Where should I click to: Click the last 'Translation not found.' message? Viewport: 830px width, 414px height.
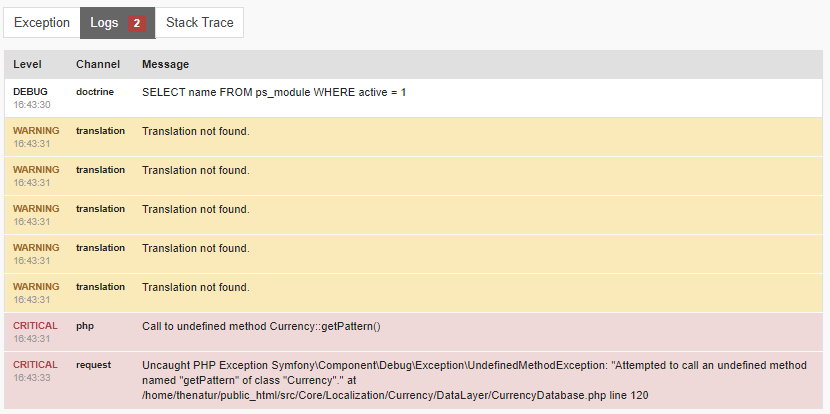[195, 288]
